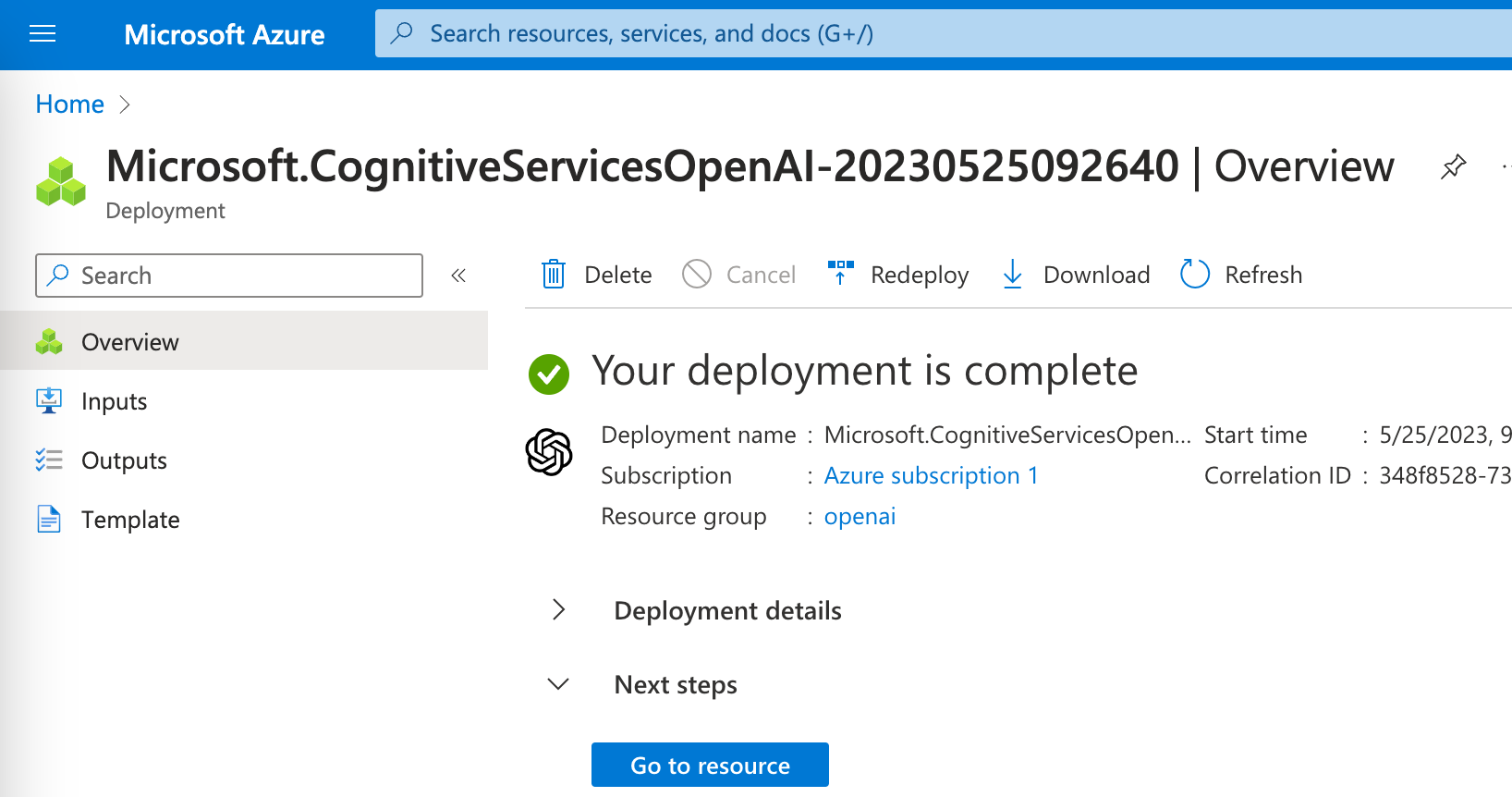Click the Start time value

1445,435
